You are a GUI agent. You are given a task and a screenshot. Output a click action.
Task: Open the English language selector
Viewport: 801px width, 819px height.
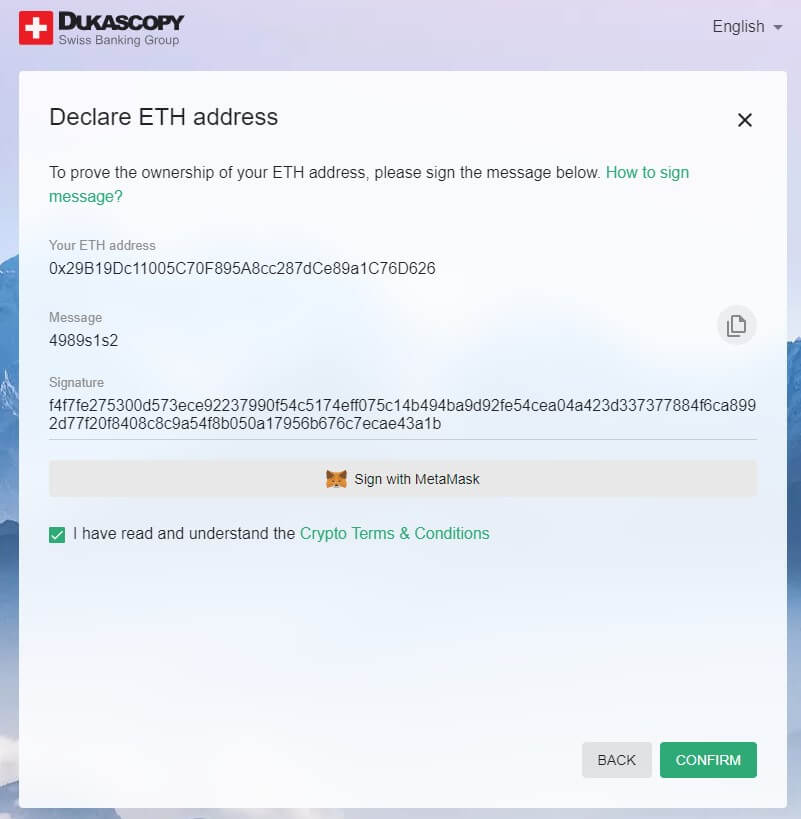click(747, 27)
